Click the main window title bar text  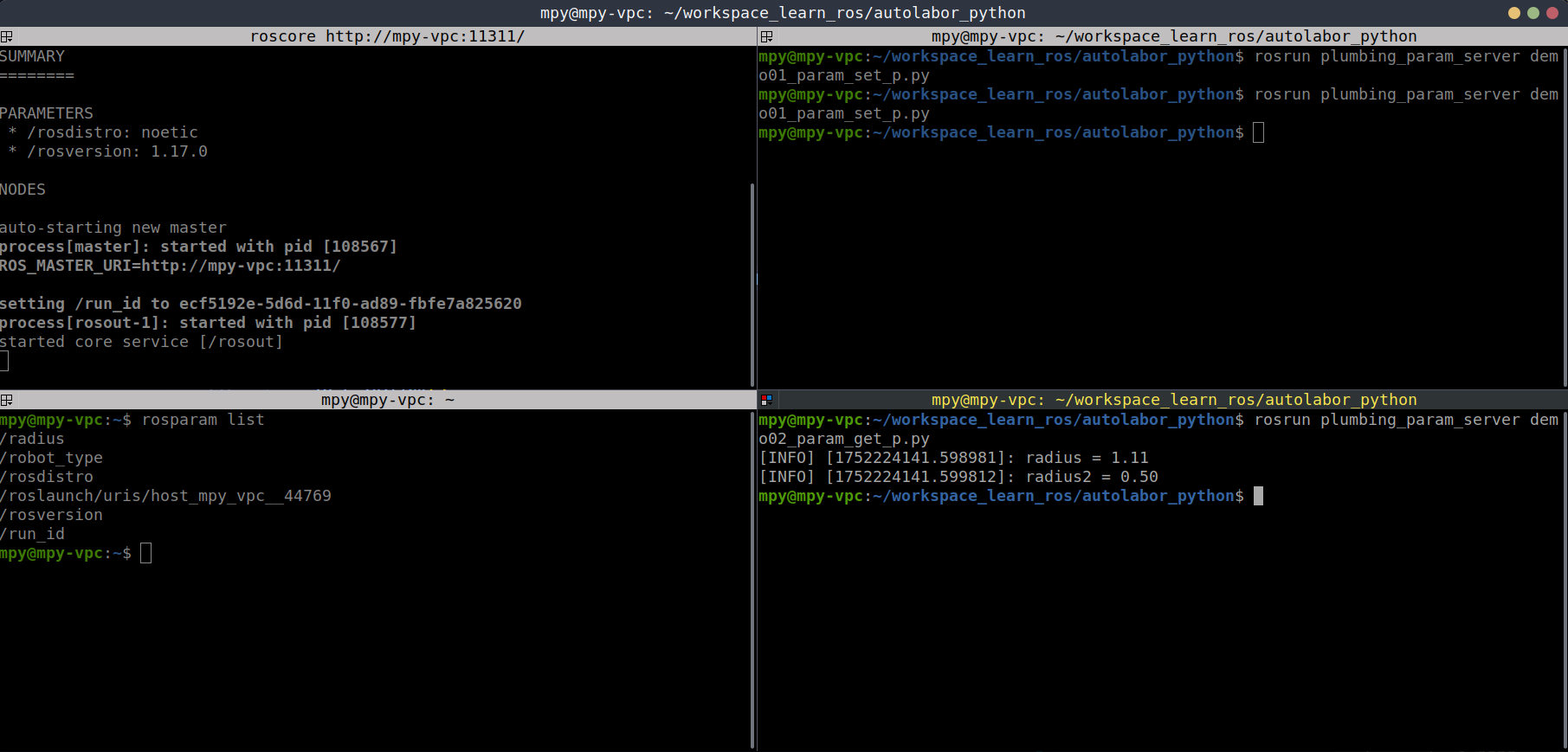point(783,13)
